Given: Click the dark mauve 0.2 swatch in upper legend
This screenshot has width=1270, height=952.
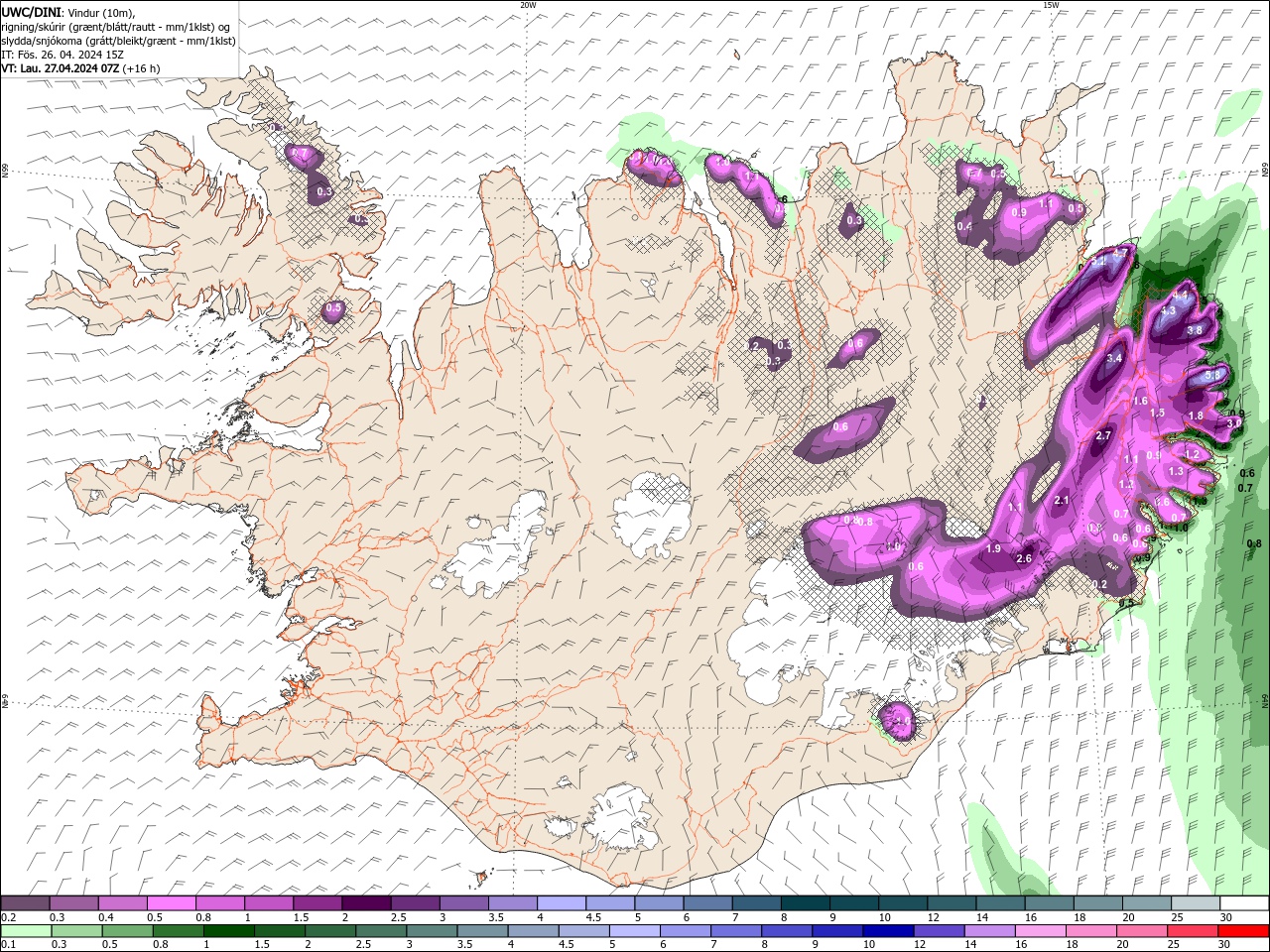Looking at the screenshot, I should point(25,903).
